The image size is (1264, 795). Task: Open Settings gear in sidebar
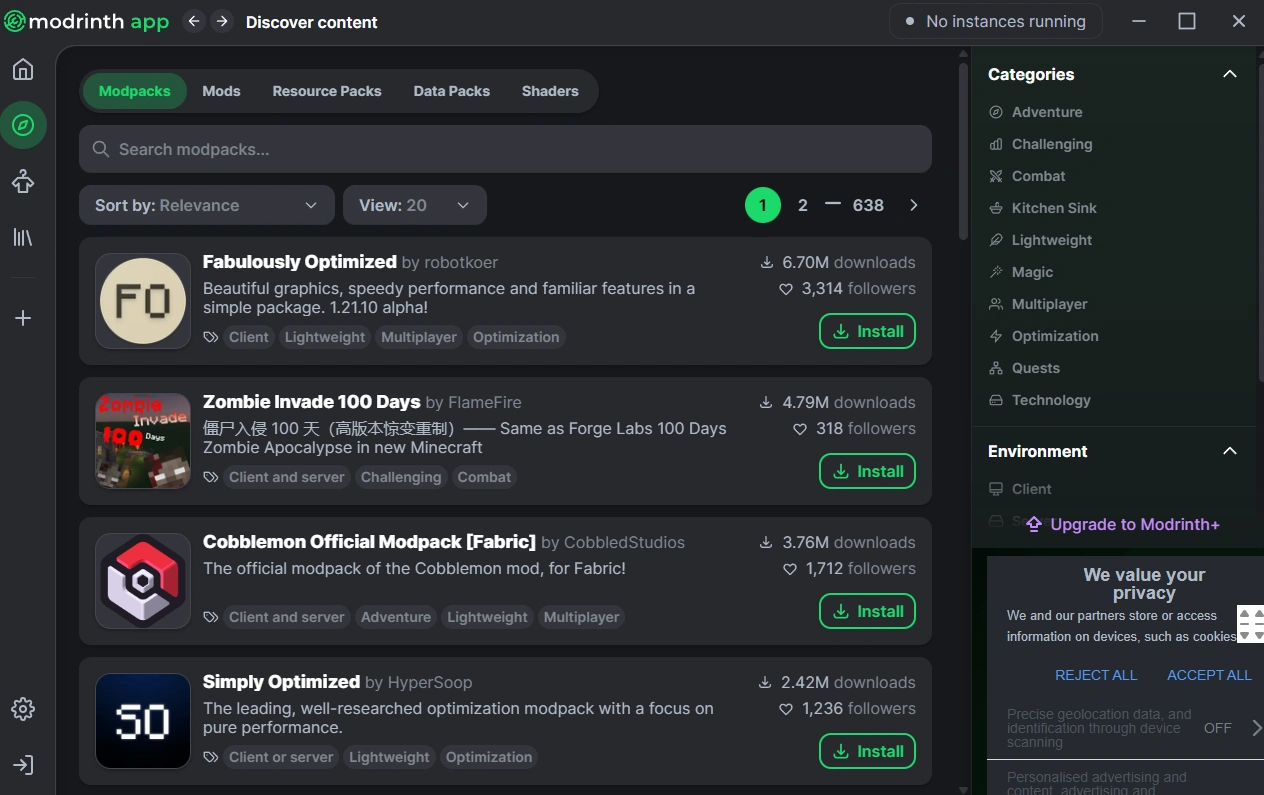23,709
